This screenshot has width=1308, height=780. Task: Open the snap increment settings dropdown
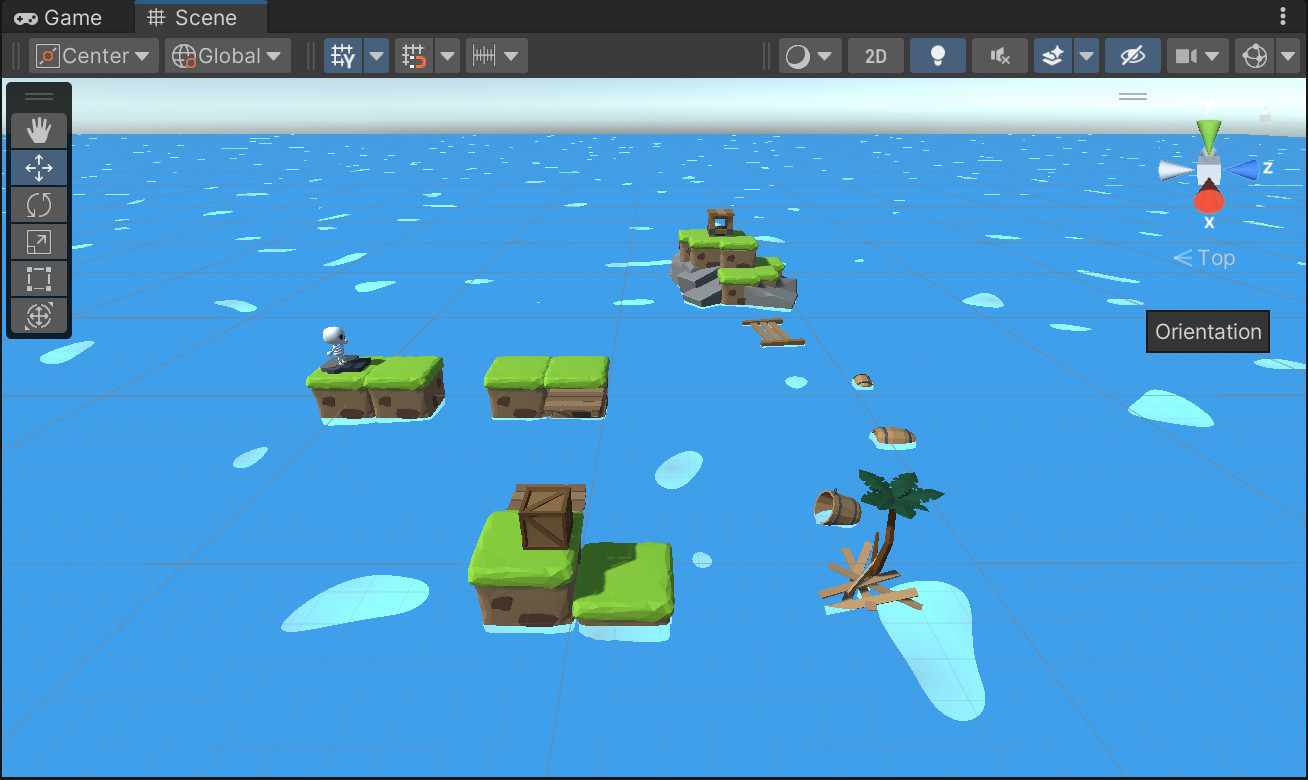pyautogui.click(x=496, y=56)
